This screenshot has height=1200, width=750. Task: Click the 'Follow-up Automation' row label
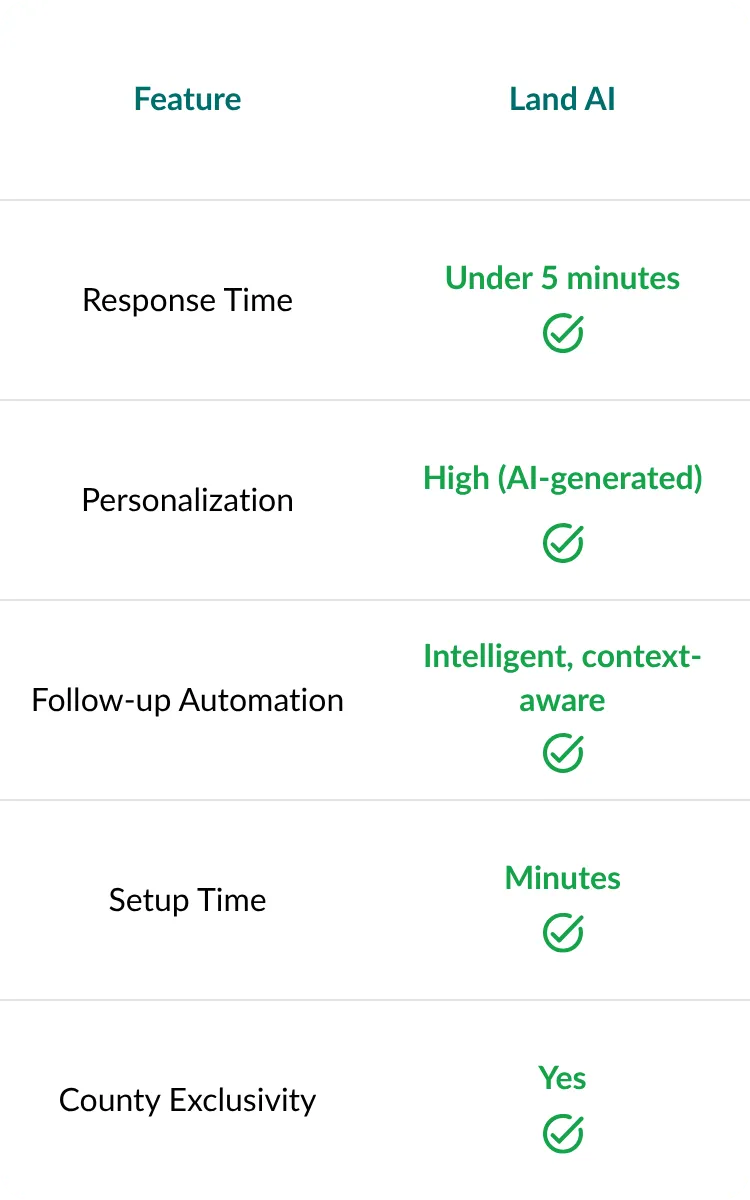coord(188,700)
